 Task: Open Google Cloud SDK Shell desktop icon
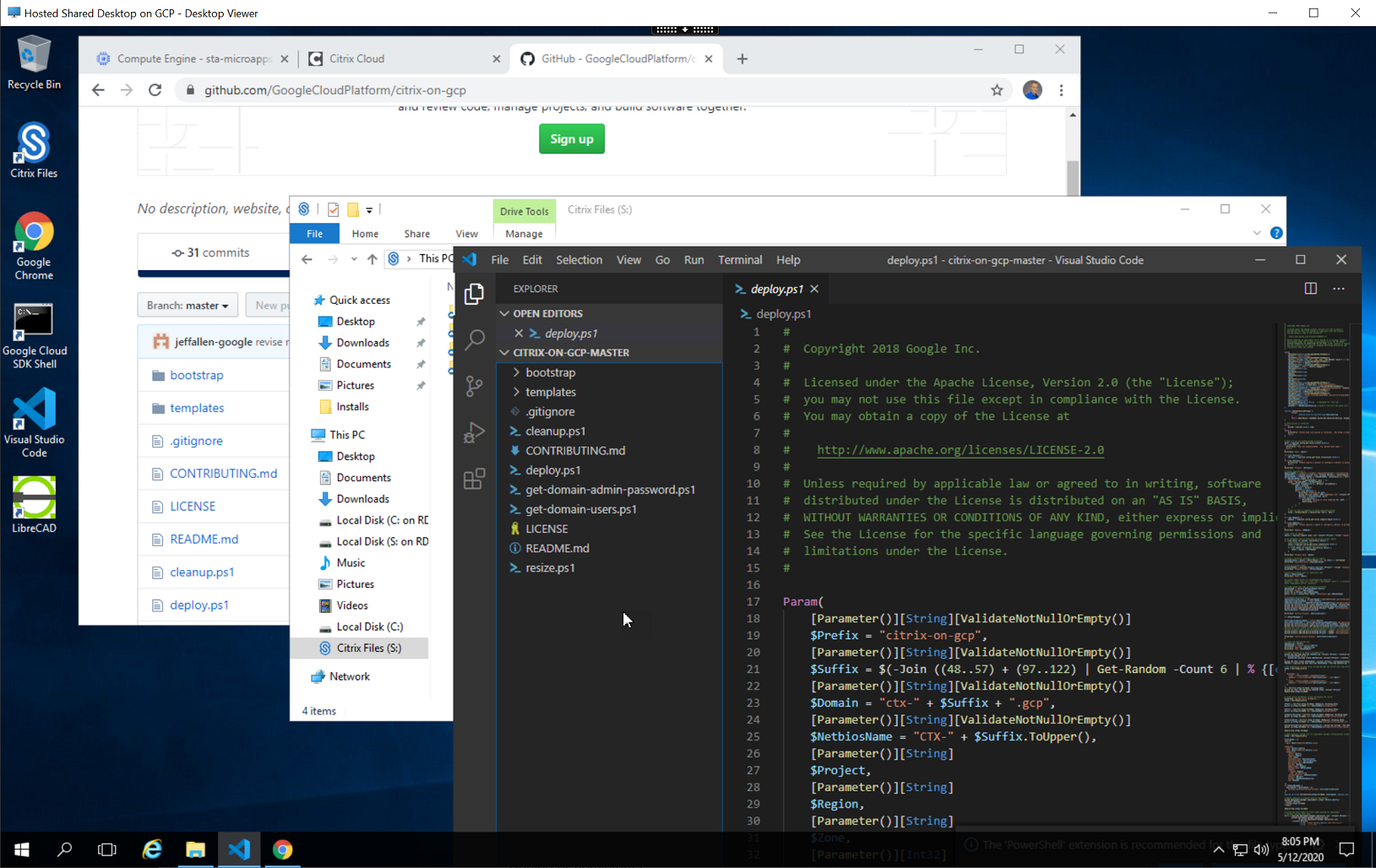(x=34, y=336)
